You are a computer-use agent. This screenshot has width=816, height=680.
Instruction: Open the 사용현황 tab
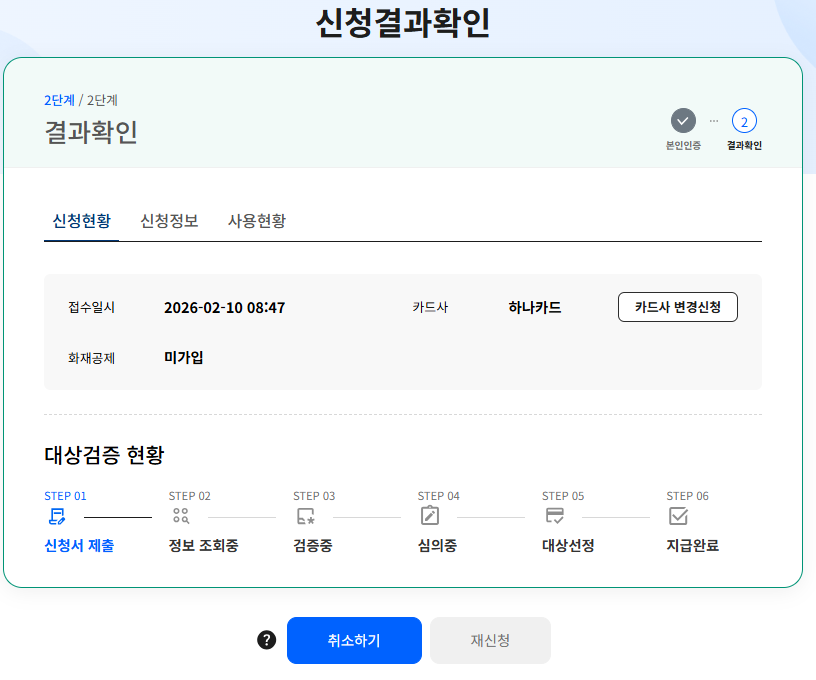pos(257,221)
